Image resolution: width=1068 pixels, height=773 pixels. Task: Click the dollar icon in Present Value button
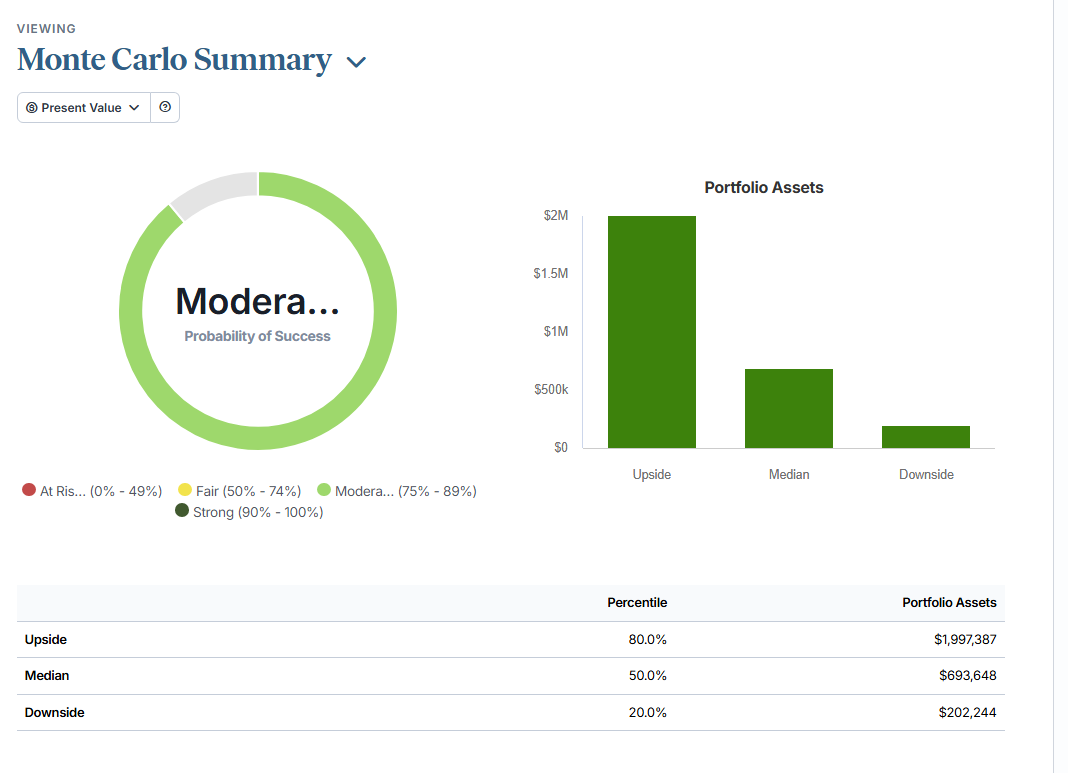(32, 108)
